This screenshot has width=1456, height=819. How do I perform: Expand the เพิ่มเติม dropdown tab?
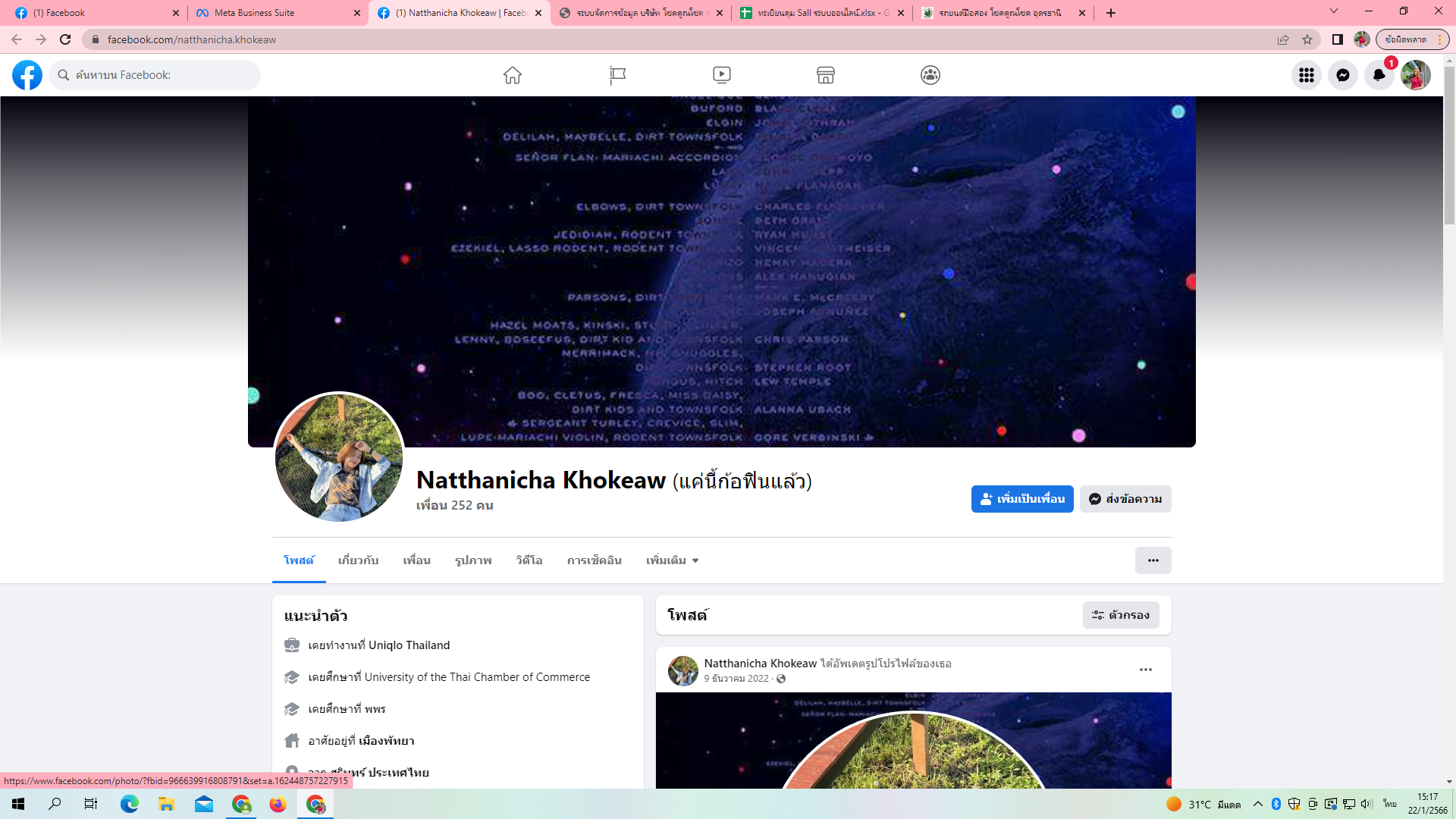(672, 560)
